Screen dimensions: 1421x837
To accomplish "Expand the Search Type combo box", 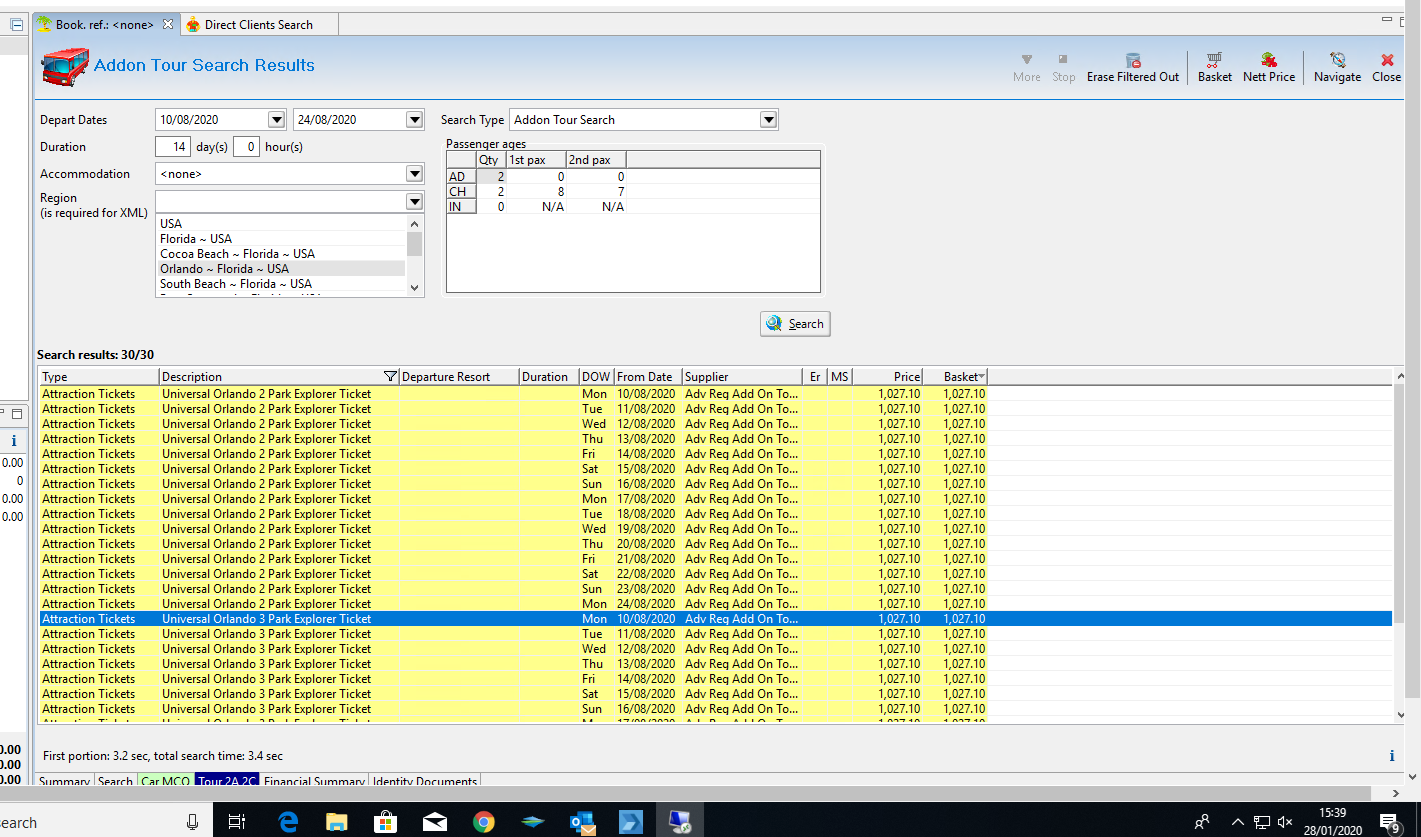I will [768, 120].
